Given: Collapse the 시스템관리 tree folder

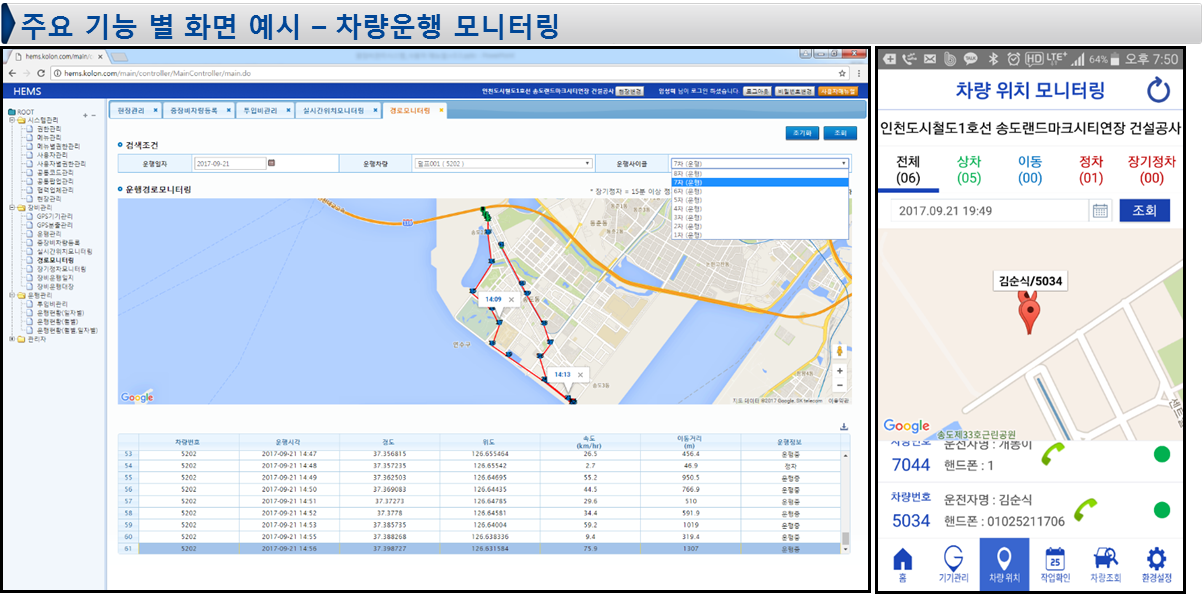Looking at the screenshot, I should 10,120.
